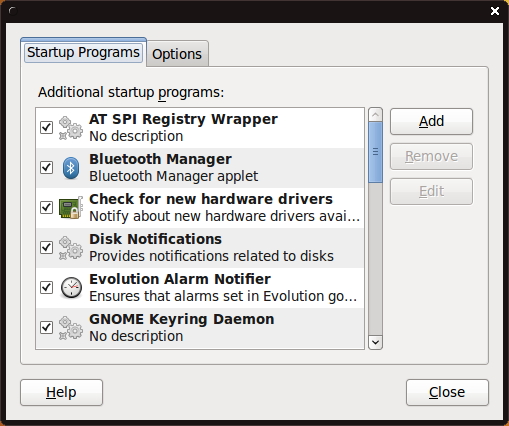Toggle Check for new hardware drivers checkbox
Screen dimensions: 509x426
[x=46, y=207]
